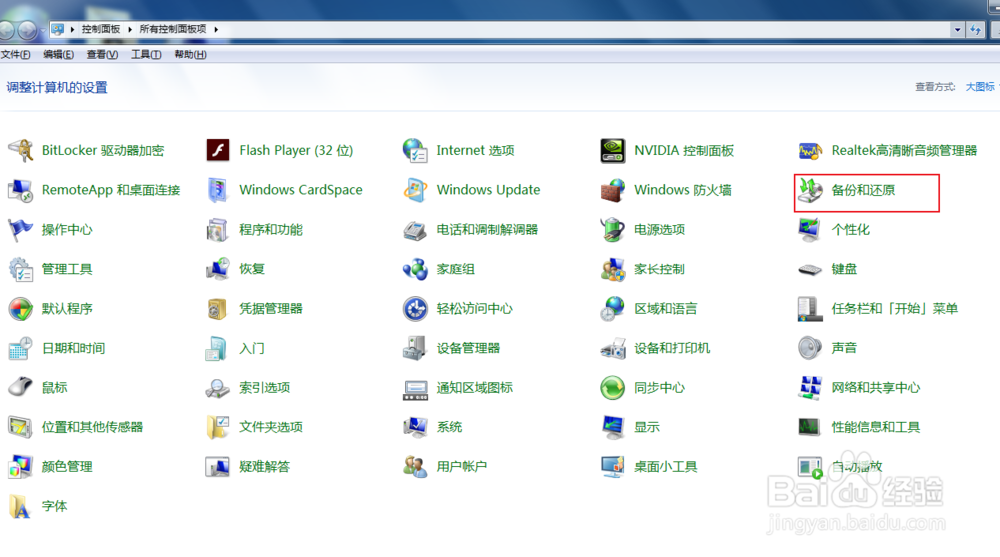Open the 位置和其他传感器 link
This screenshot has height=557, width=1000.
[x=92, y=427]
